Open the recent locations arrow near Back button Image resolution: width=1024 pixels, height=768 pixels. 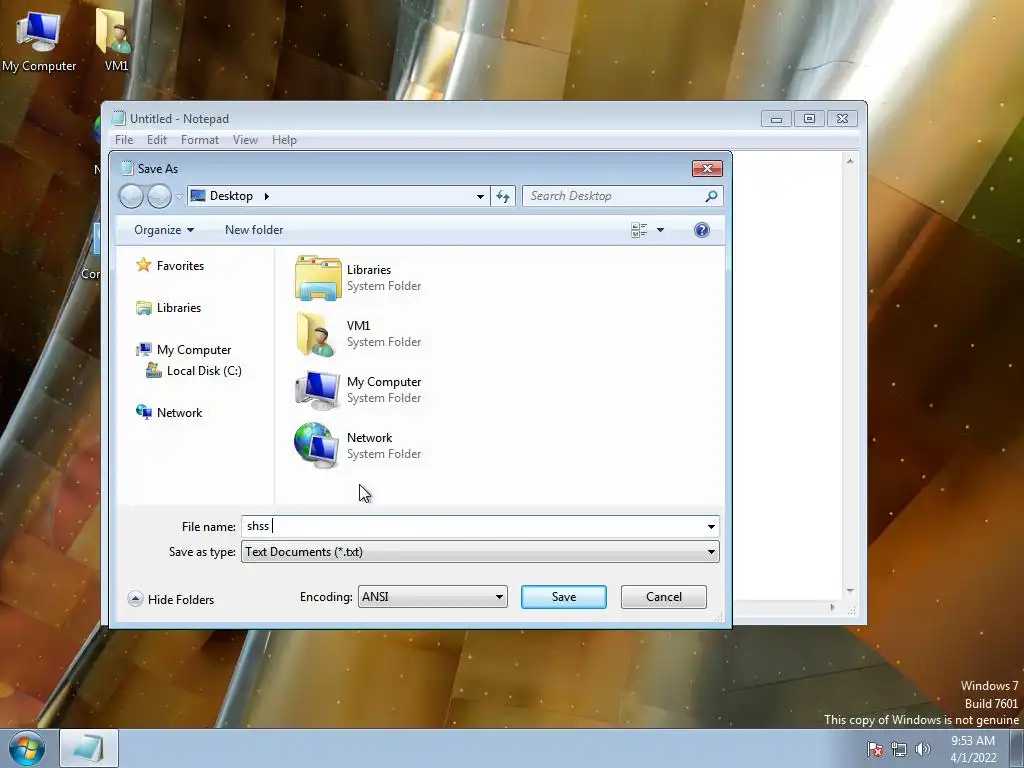tap(179, 196)
